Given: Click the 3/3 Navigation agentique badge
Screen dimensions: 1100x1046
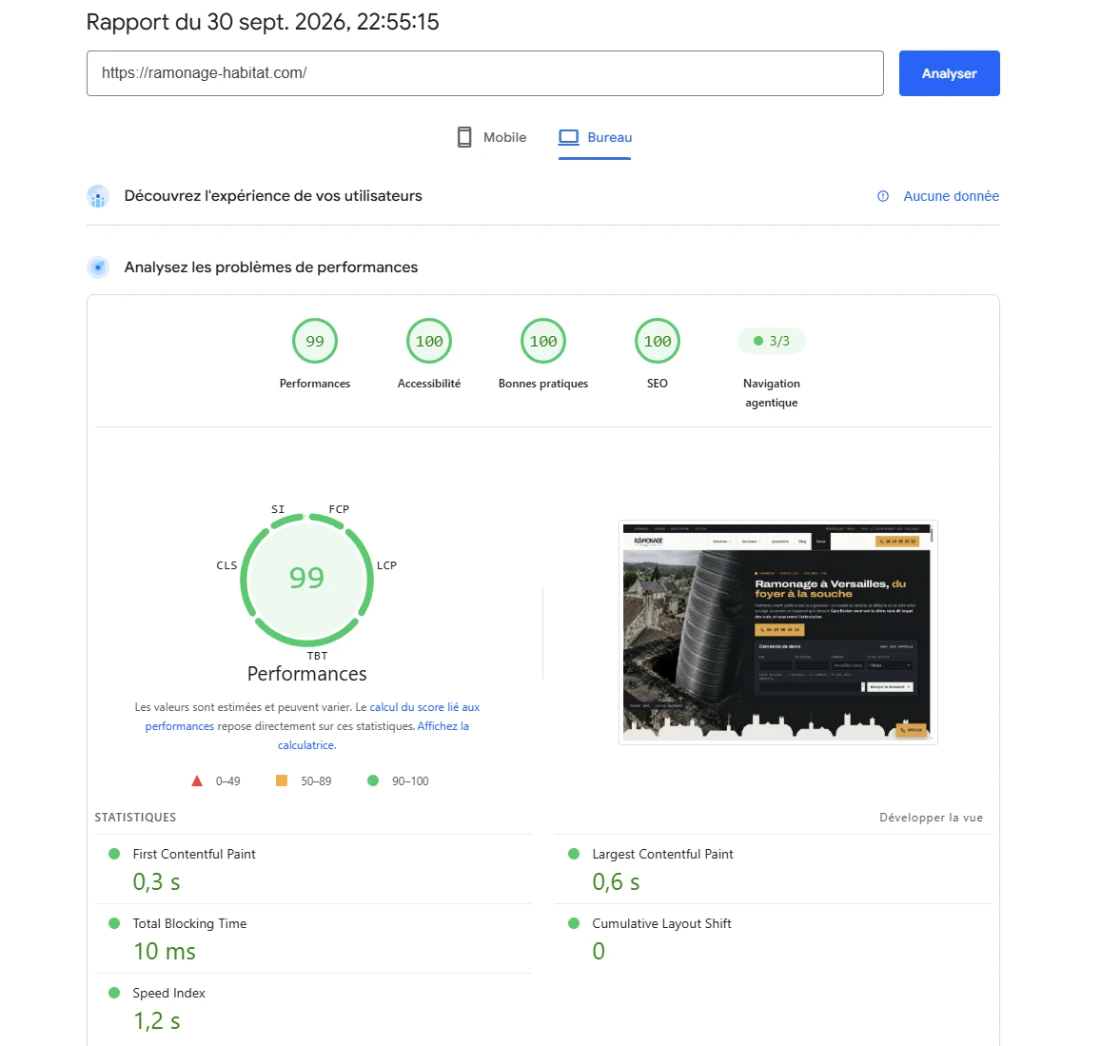Looking at the screenshot, I should (772, 341).
